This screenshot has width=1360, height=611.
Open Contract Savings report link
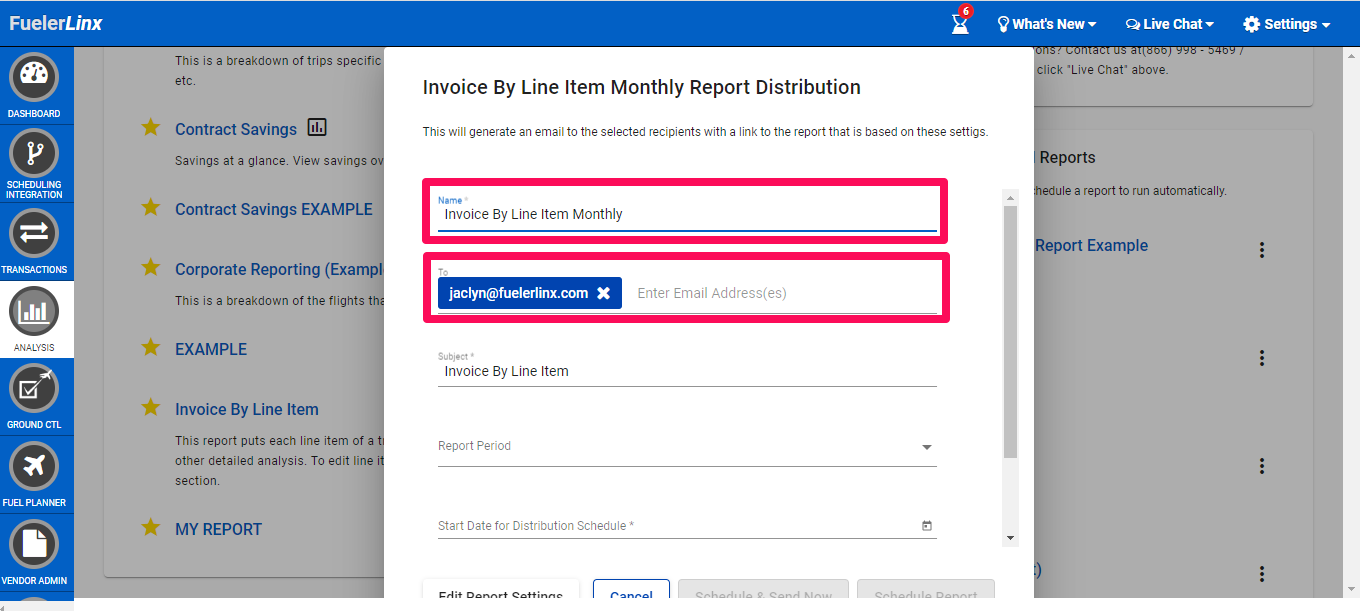click(236, 129)
